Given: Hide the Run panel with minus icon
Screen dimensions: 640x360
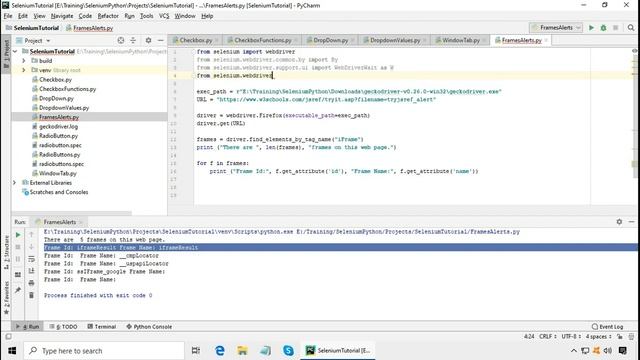Looking at the screenshot, I should click(631, 222).
